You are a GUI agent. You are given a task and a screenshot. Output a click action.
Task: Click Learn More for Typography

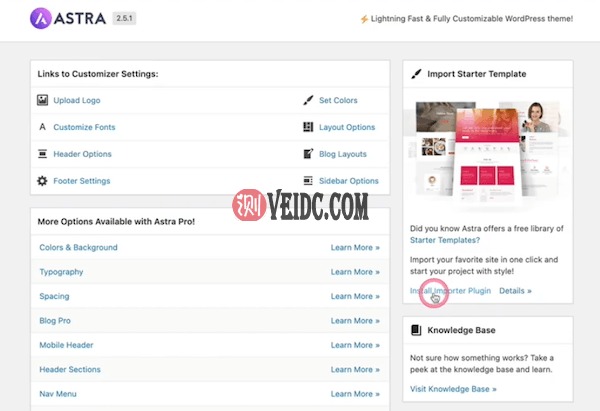(x=355, y=272)
